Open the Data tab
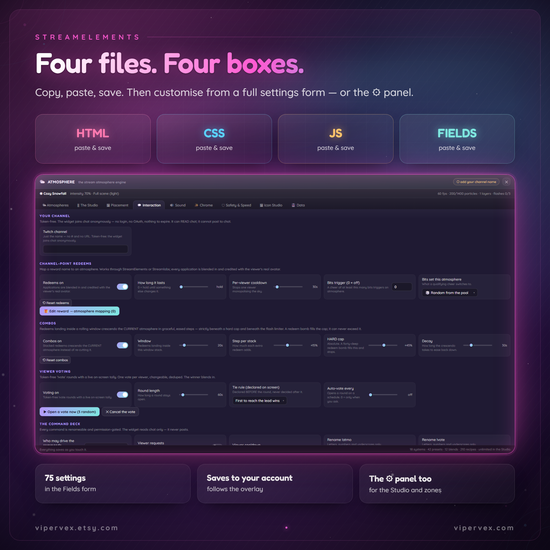Image resolution: width=550 pixels, height=550 pixels. click(x=298, y=205)
